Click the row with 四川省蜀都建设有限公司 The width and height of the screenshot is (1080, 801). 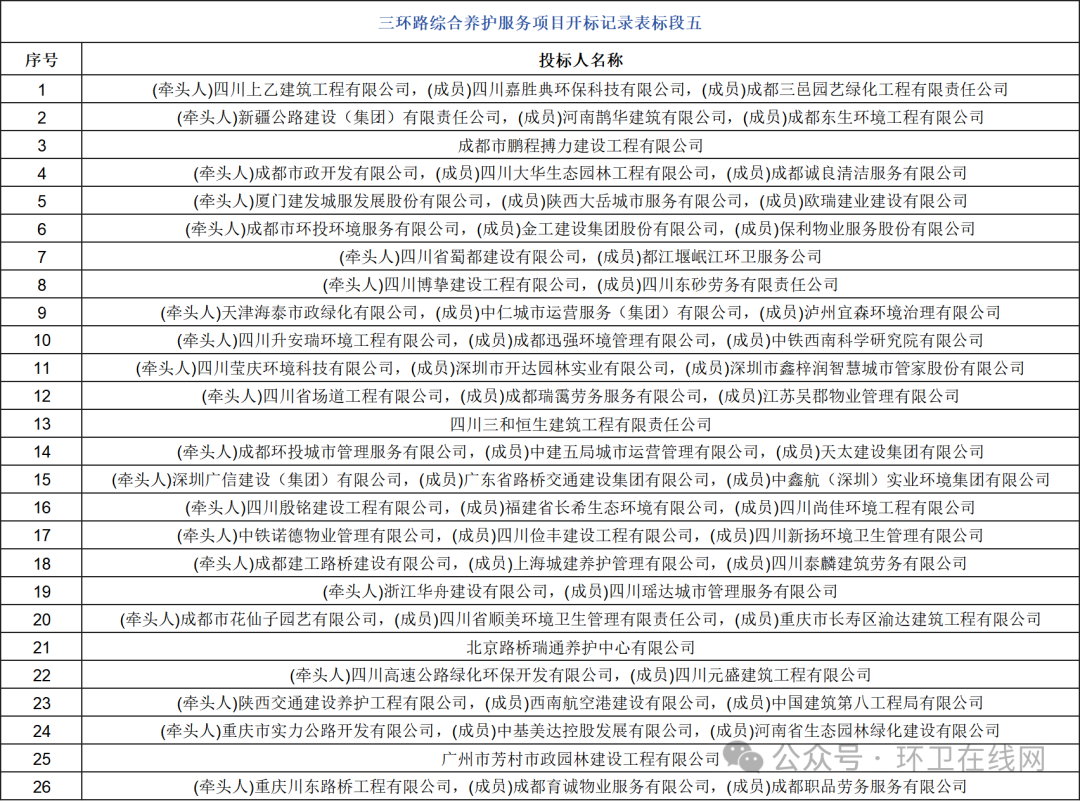point(540,257)
